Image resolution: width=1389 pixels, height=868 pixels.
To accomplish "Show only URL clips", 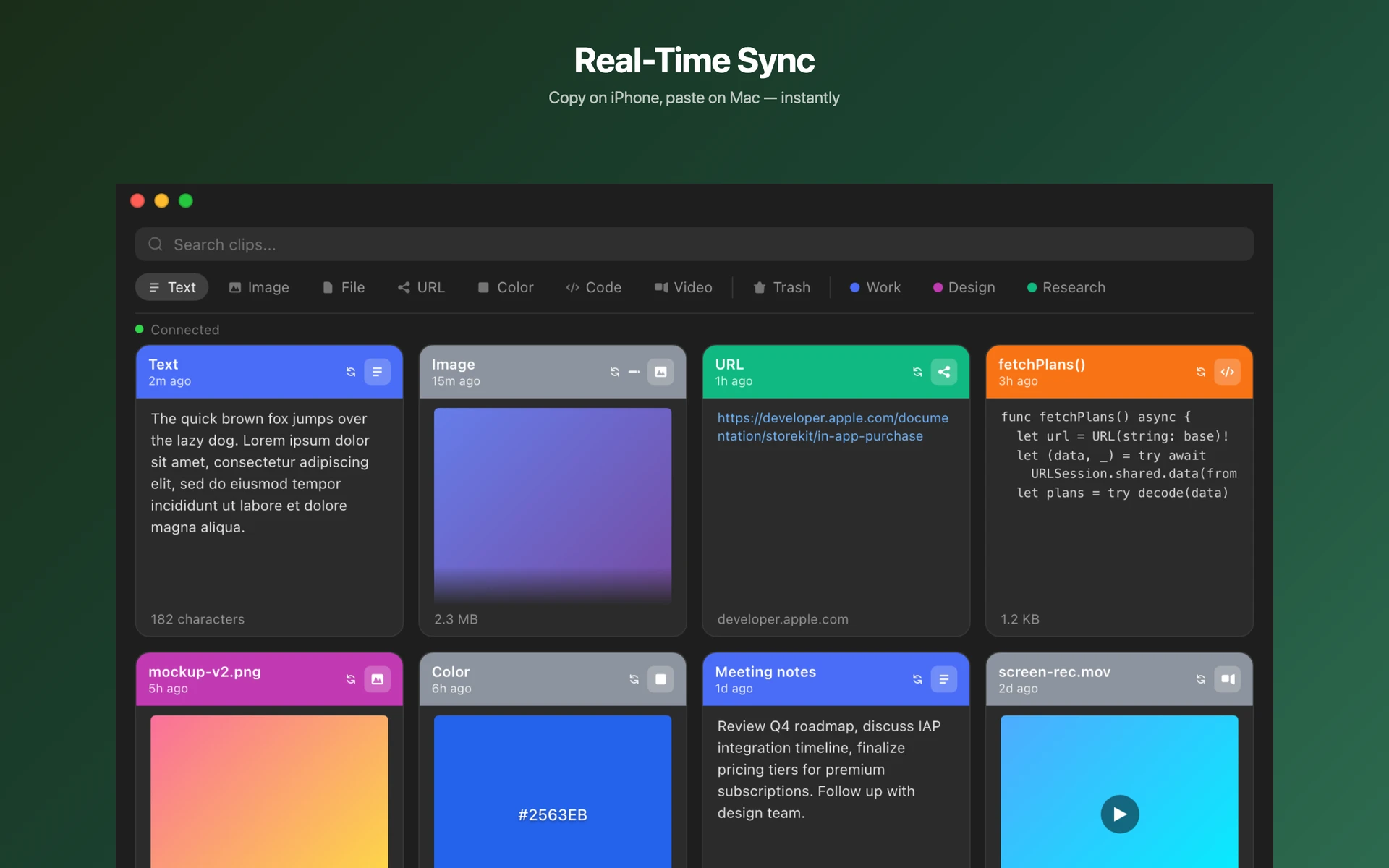I will tap(421, 287).
